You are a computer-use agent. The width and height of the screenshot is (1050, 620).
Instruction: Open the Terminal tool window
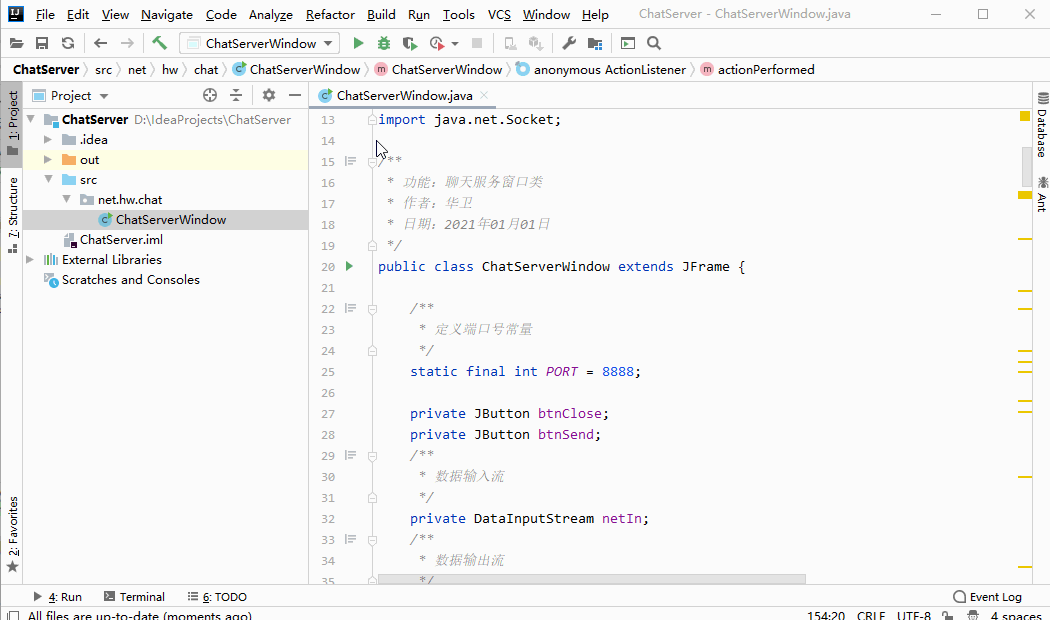[135, 597]
